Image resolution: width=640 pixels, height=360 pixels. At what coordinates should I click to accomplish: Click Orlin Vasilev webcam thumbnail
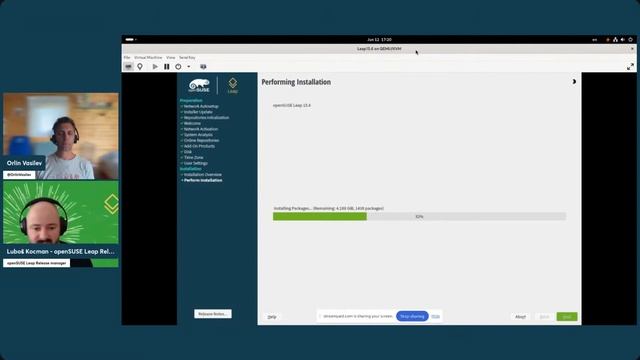pos(61,136)
